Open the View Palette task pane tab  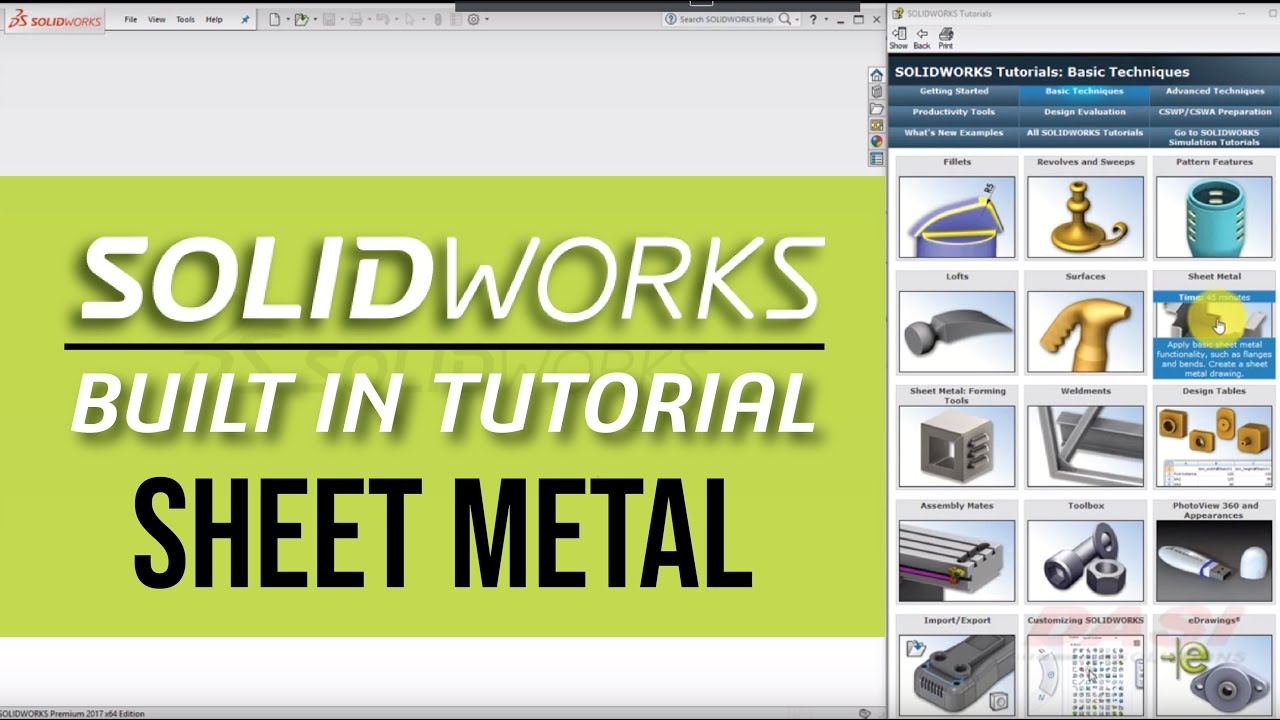[877, 125]
